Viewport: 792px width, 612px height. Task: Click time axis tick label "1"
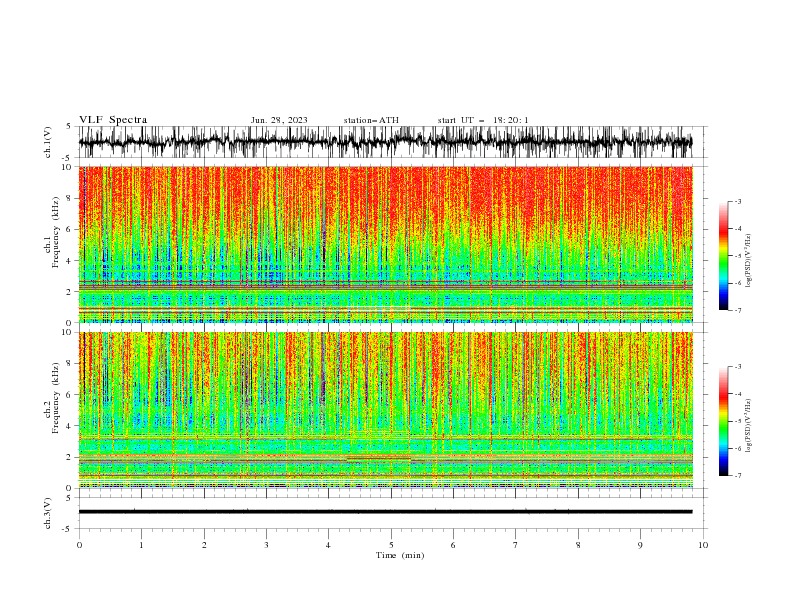(x=141, y=545)
